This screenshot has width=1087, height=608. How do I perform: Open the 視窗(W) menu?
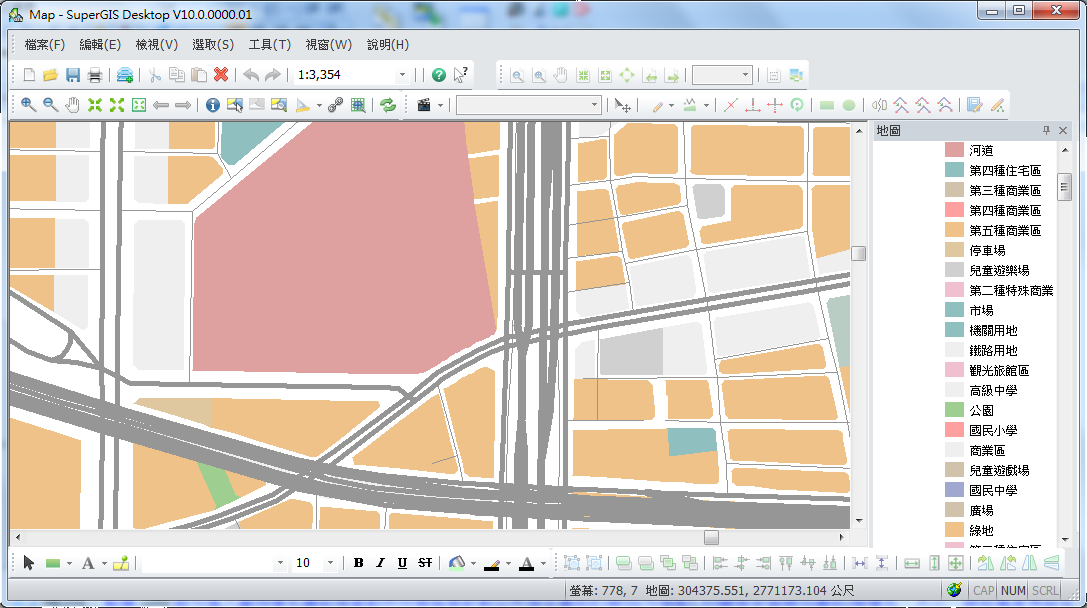click(329, 44)
